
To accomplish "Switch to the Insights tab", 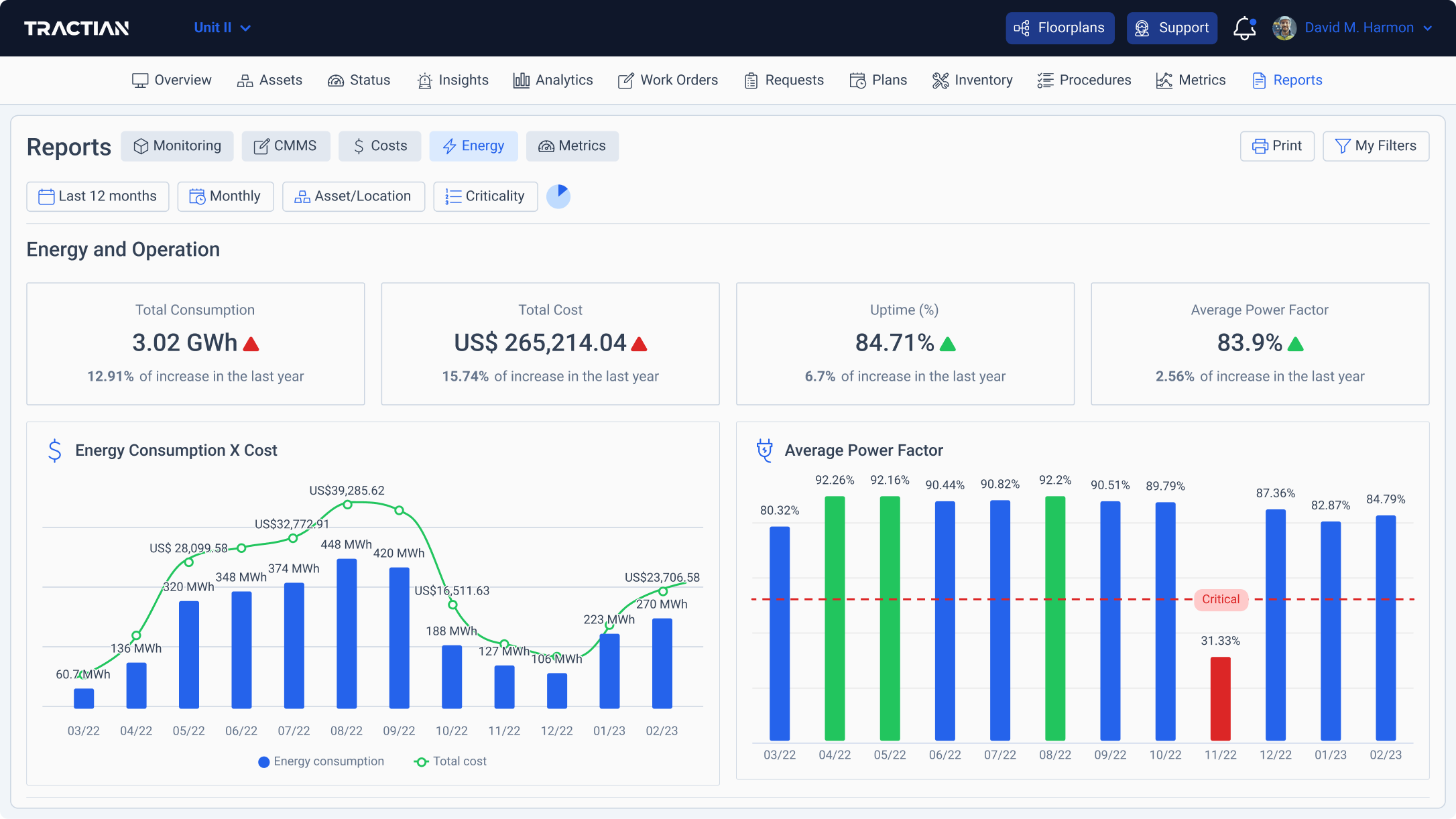I will click(x=453, y=80).
